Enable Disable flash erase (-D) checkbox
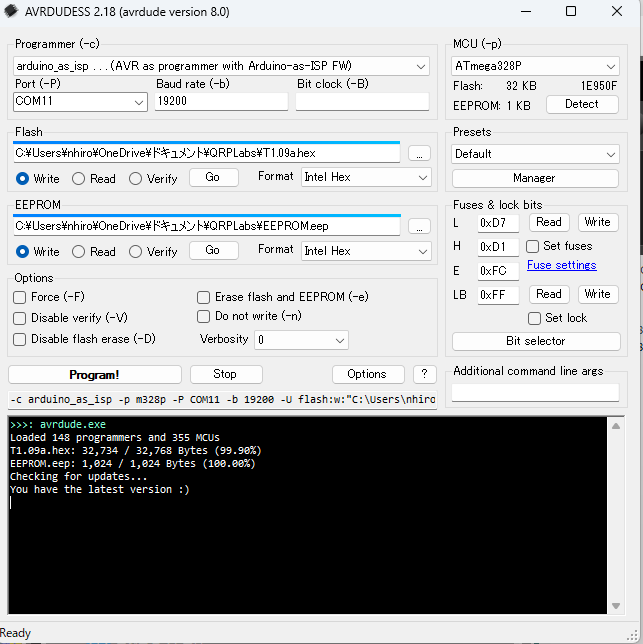 [x=19, y=339]
